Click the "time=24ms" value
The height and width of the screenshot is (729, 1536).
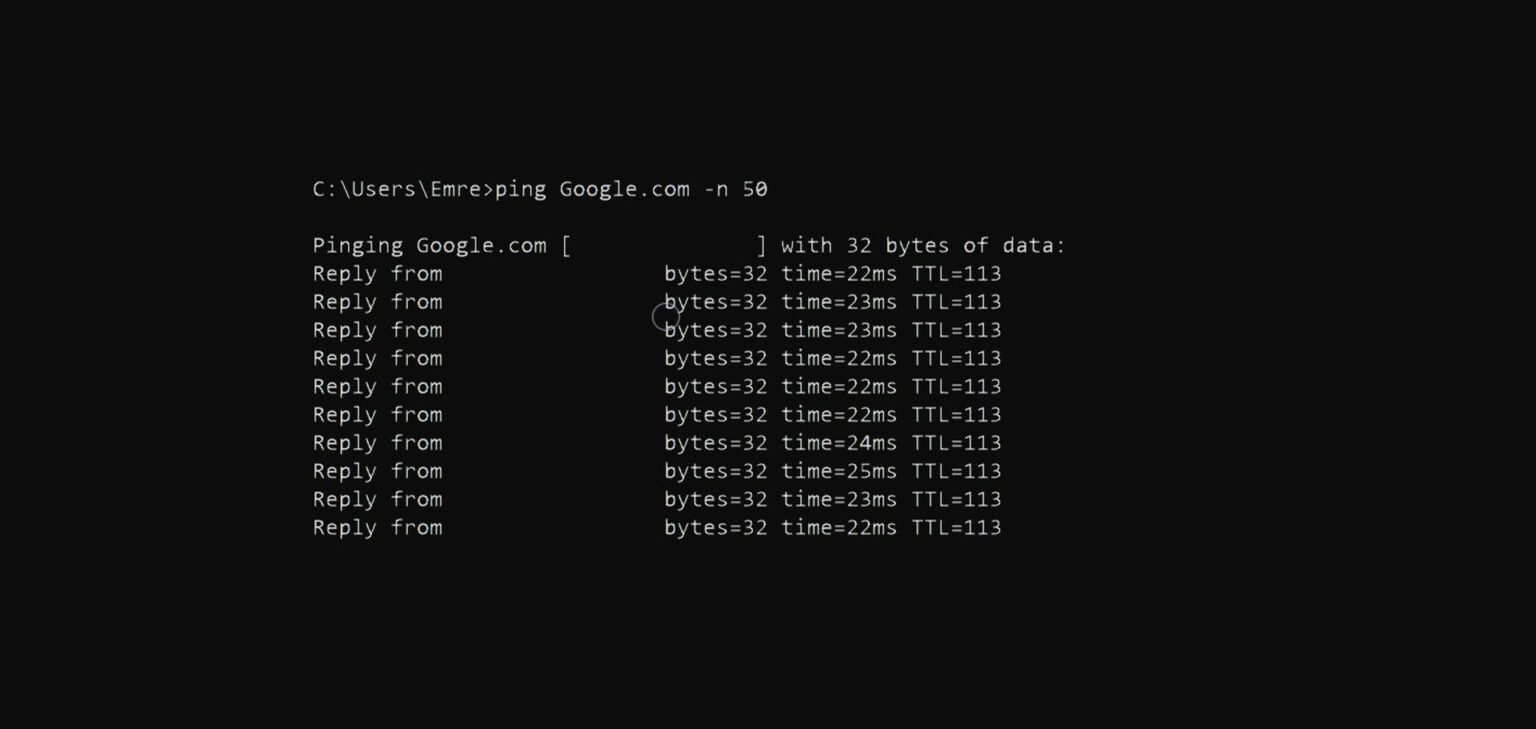839,443
